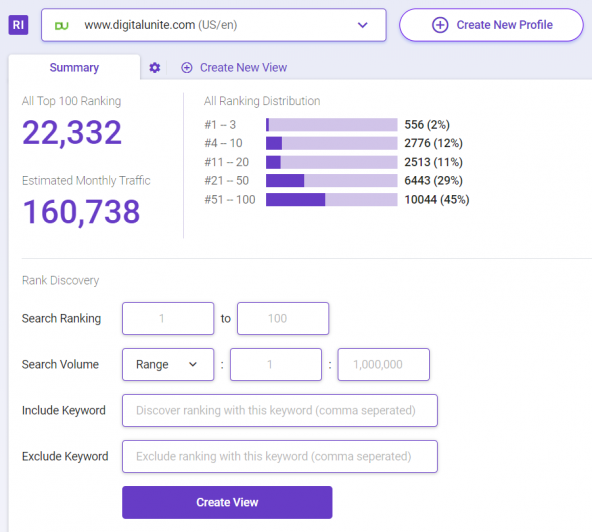
Task: Focus the Search Volume minimum field
Action: coord(276,364)
